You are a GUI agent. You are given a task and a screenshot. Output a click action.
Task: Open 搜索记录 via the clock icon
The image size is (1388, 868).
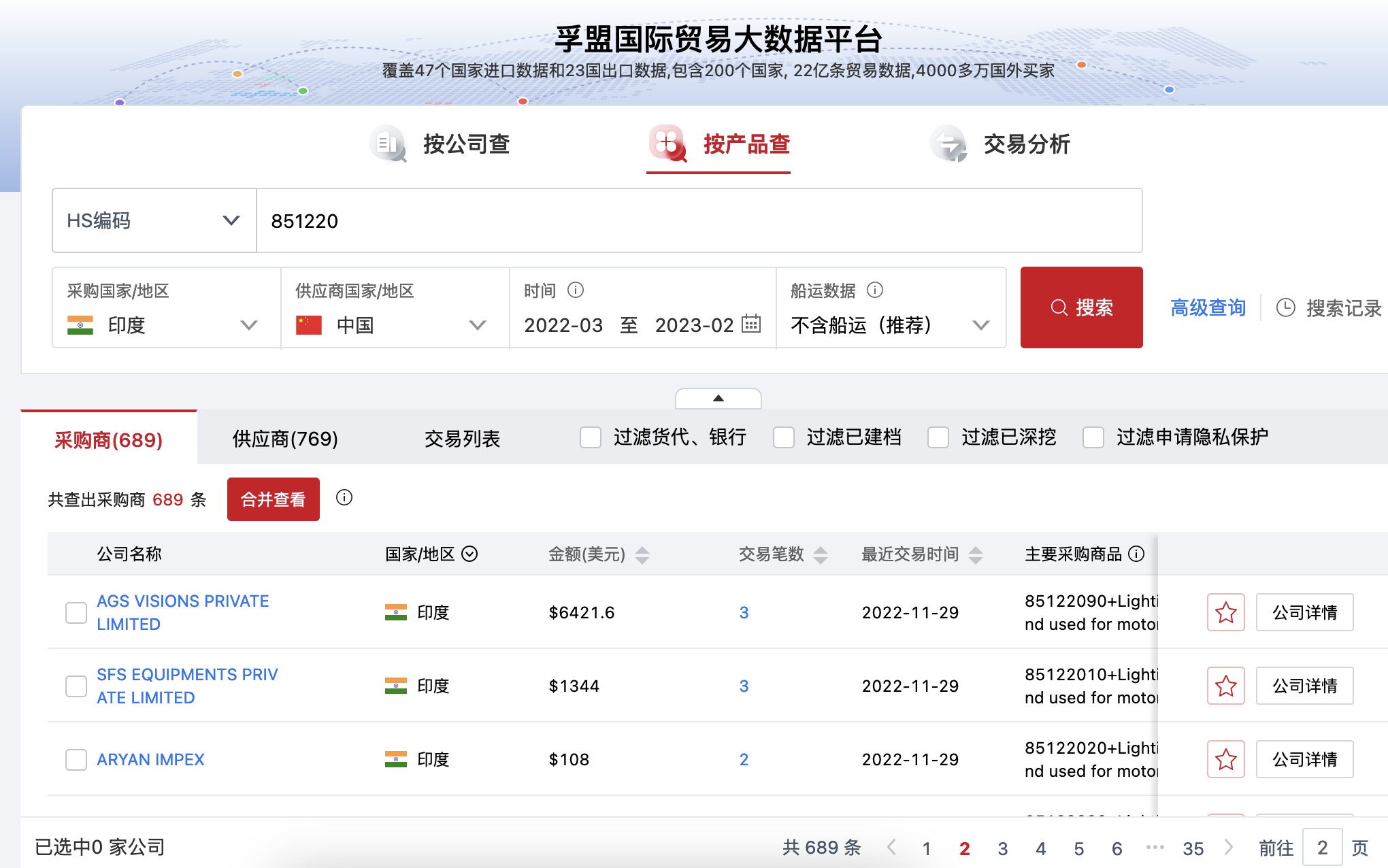click(x=1285, y=307)
